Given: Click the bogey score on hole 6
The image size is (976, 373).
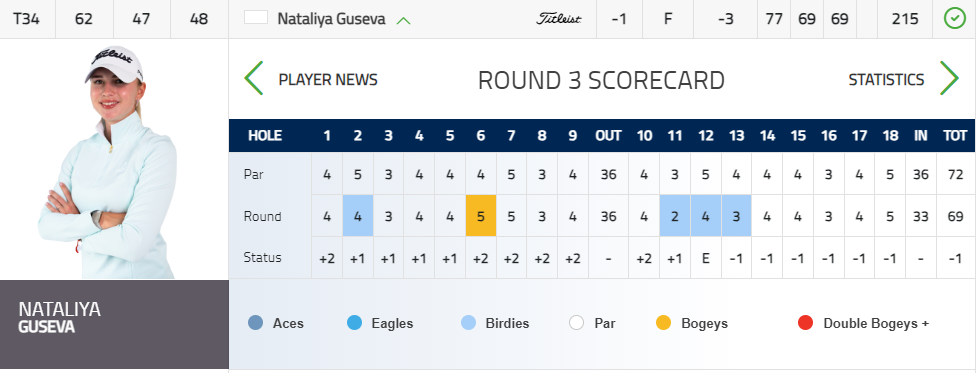Looking at the screenshot, I should 481,216.
